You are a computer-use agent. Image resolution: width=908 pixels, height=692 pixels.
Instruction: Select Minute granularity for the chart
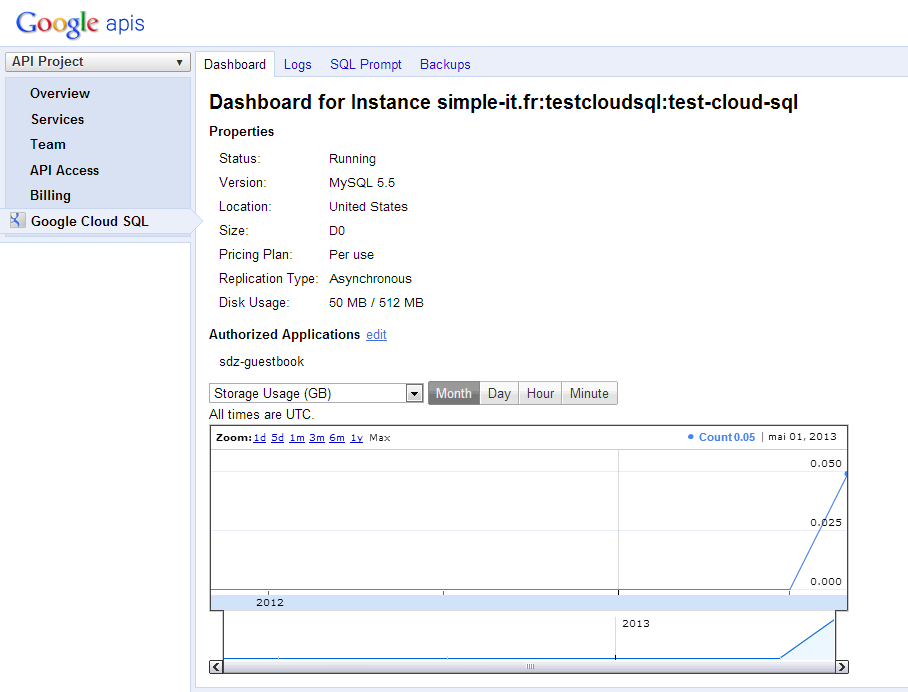(x=589, y=393)
